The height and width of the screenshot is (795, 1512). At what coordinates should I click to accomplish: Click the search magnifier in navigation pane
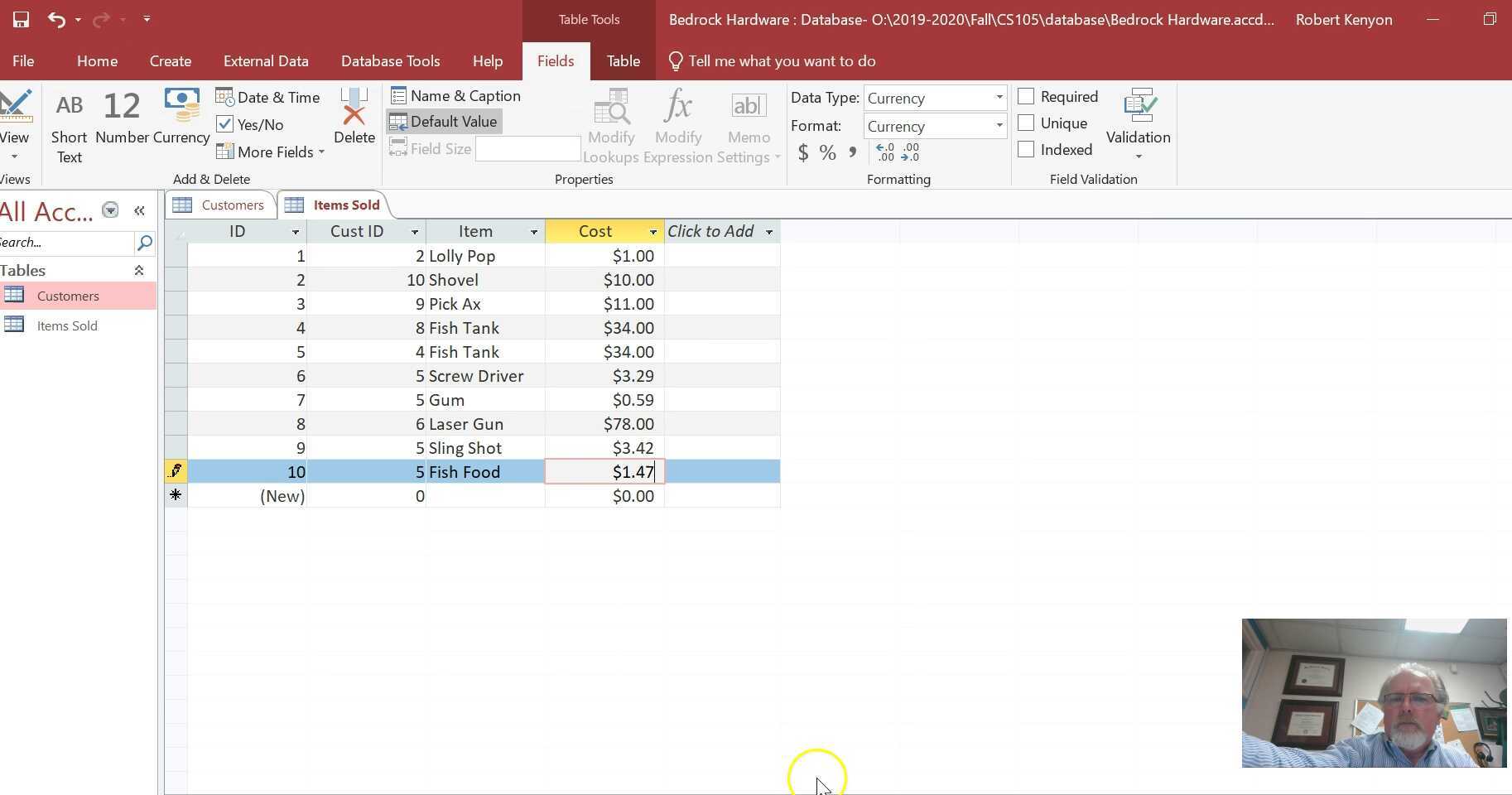tap(144, 243)
